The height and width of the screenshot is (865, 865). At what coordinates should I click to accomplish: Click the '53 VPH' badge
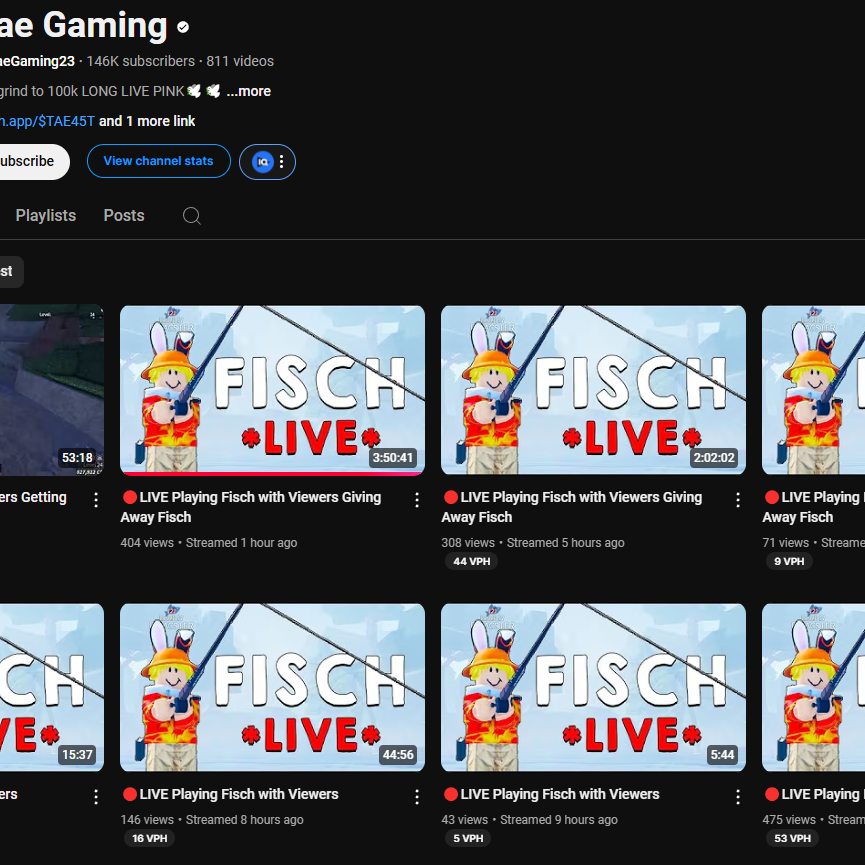792,839
